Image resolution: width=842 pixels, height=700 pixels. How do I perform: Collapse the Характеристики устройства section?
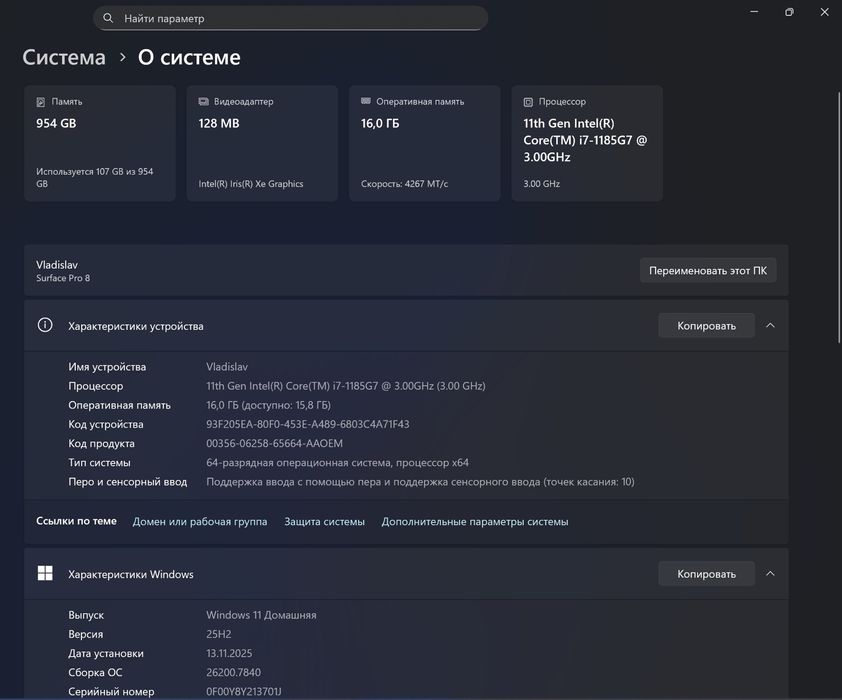[x=770, y=325]
